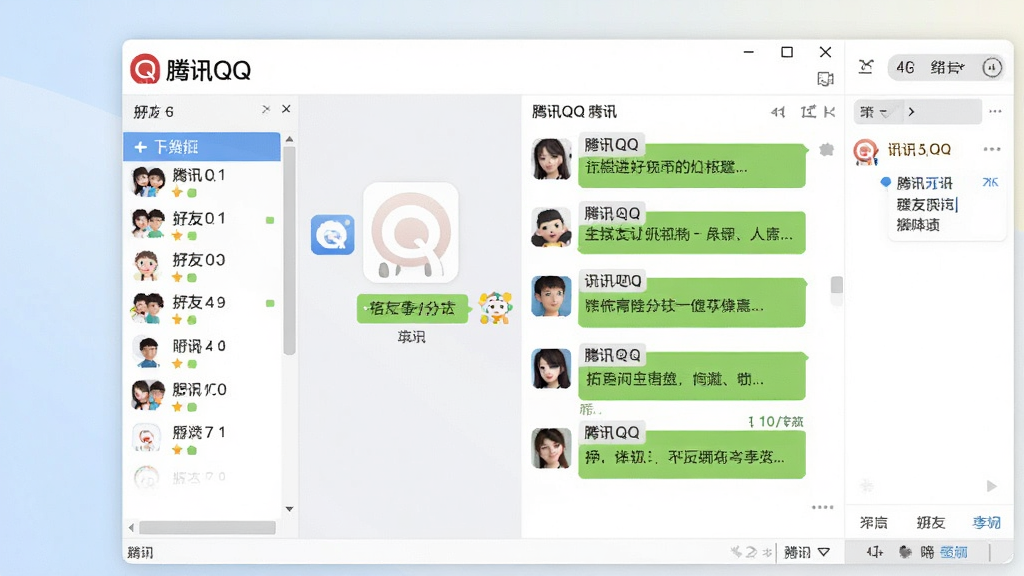Click the 4G label in the top-right pill

(x=905, y=67)
